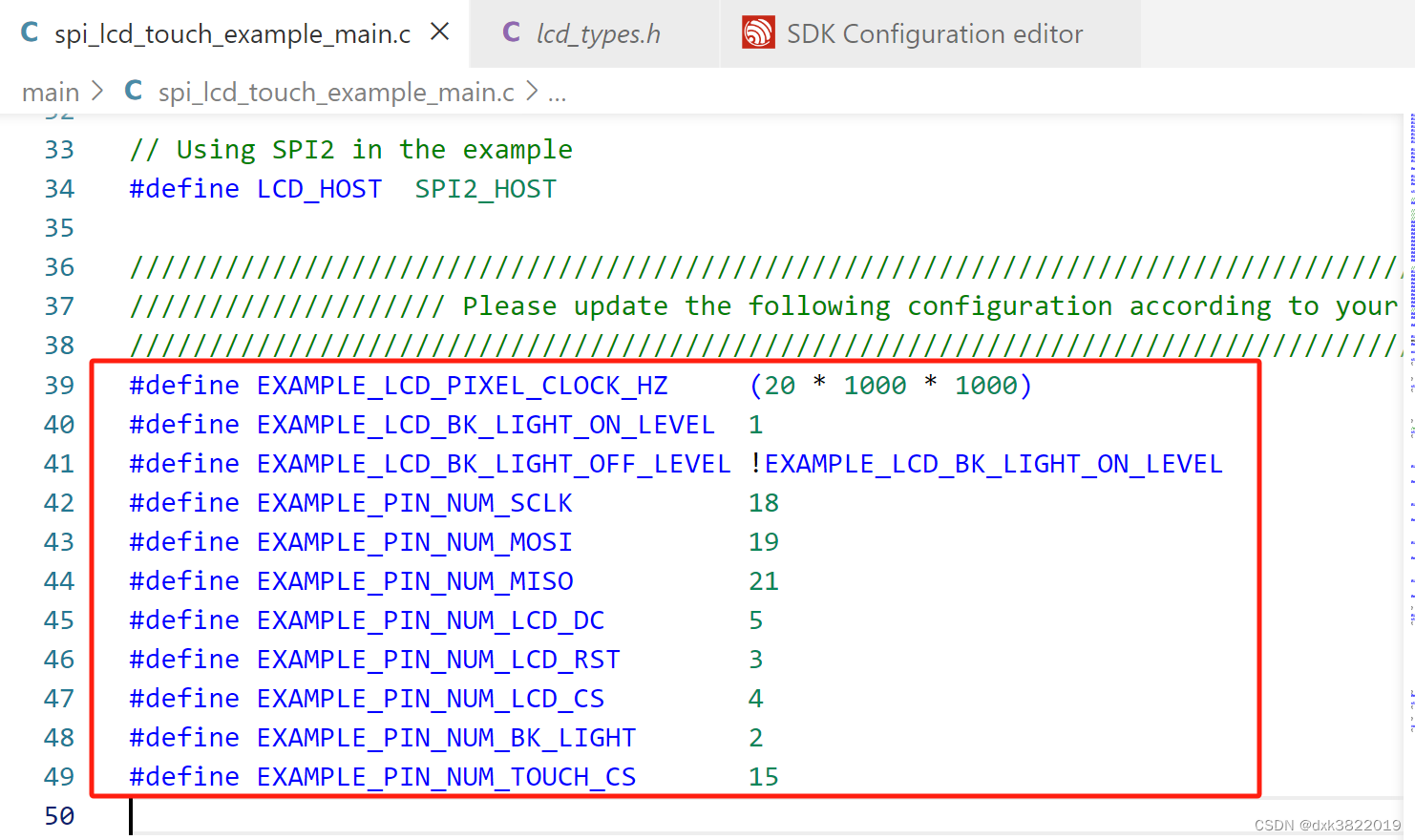Open the main folder breadcrumb dropdown
Viewport: 1415px width, 840px height.
click(50, 92)
